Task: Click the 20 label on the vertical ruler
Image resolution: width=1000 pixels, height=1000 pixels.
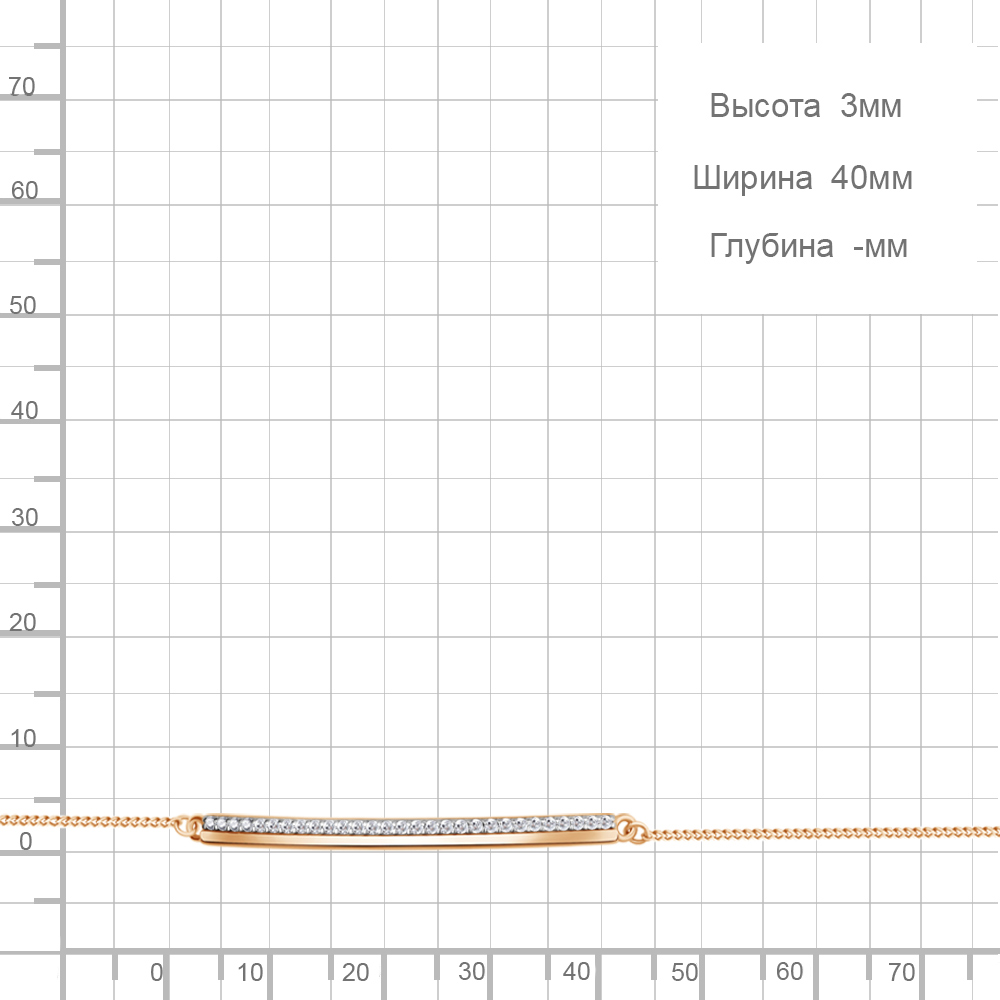Action: click(x=22, y=623)
